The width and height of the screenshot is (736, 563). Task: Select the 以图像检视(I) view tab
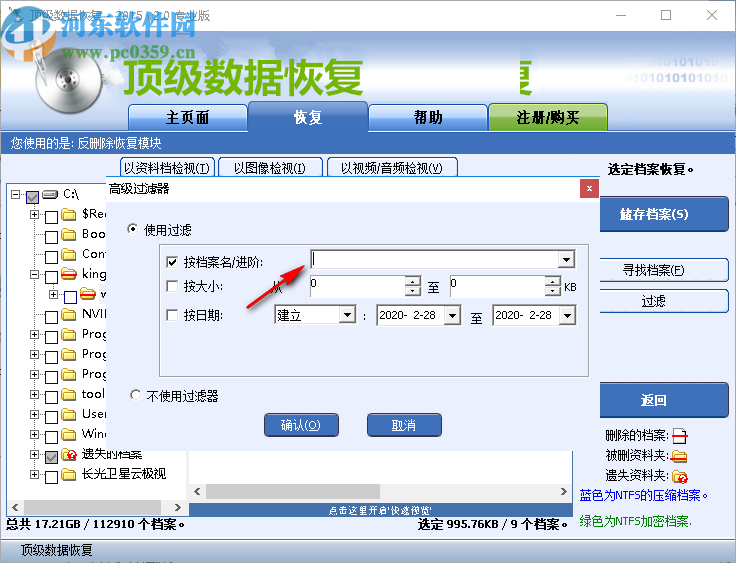[x=270, y=168]
